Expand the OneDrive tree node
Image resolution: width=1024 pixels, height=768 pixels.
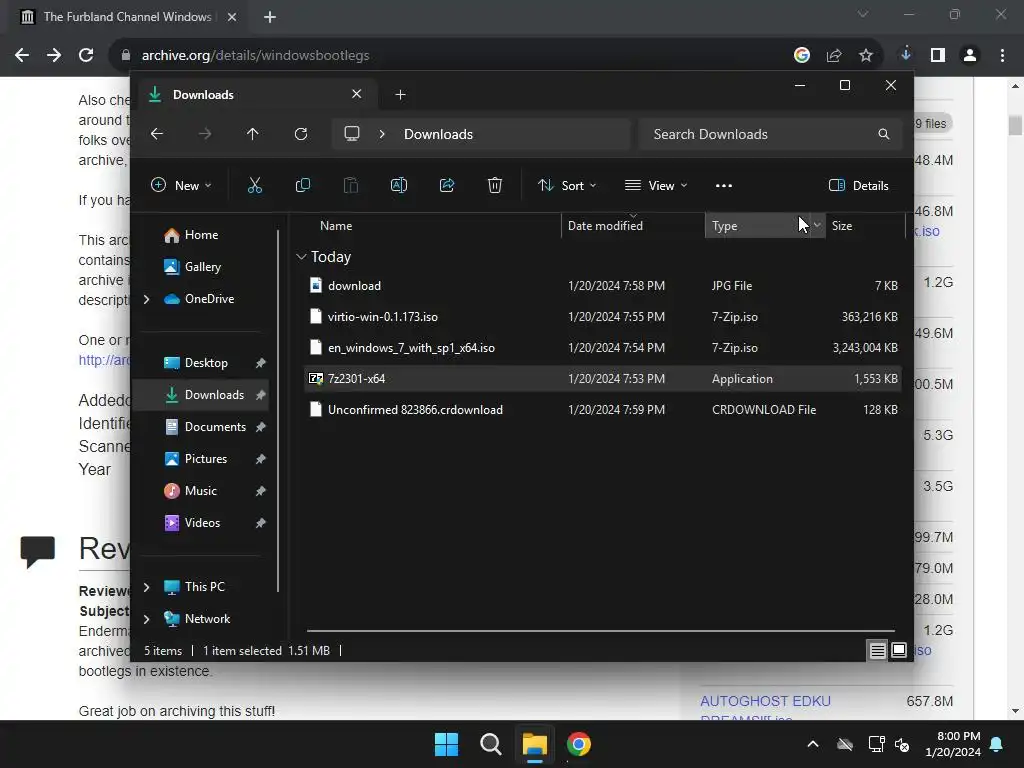(x=146, y=299)
